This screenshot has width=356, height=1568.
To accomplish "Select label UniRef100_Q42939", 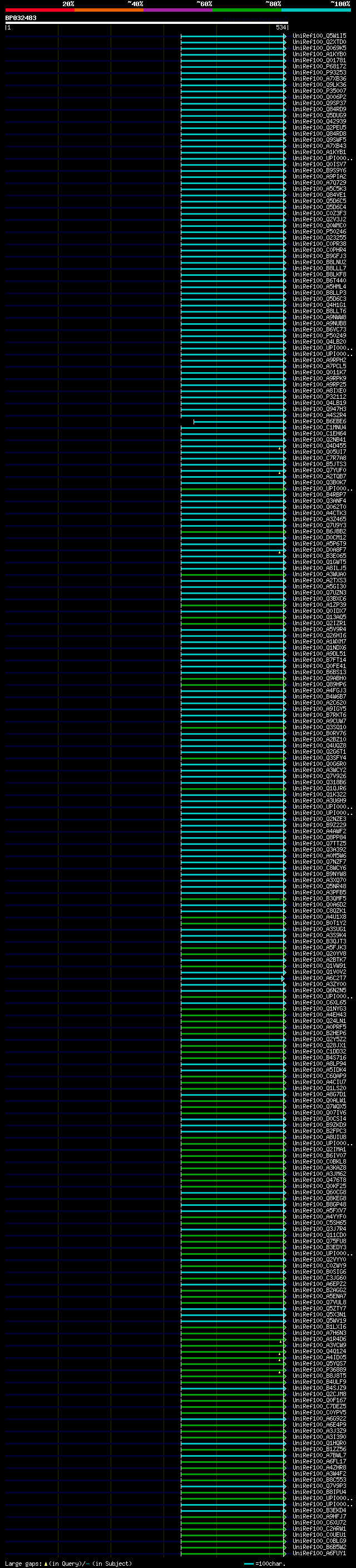I will click(x=319, y=121).
